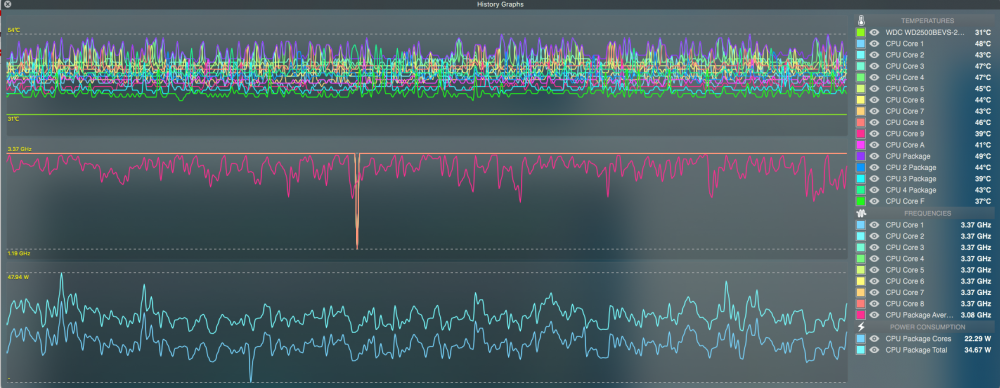Toggle visibility of CPU Core 4 frequency
Screen dimensions: 1000x388
pos(874,258)
